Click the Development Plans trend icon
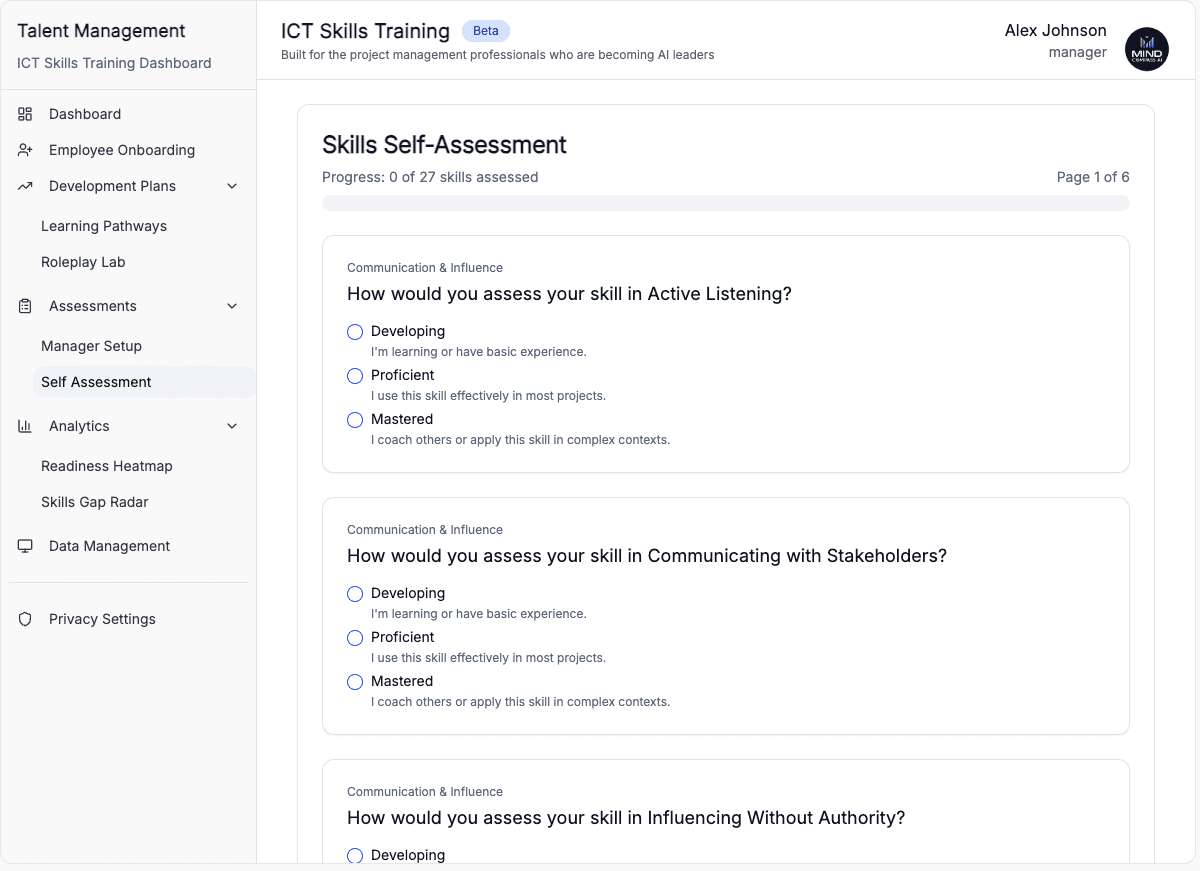Image resolution: width=1200 pixels, height=871 pixels. 25,186
